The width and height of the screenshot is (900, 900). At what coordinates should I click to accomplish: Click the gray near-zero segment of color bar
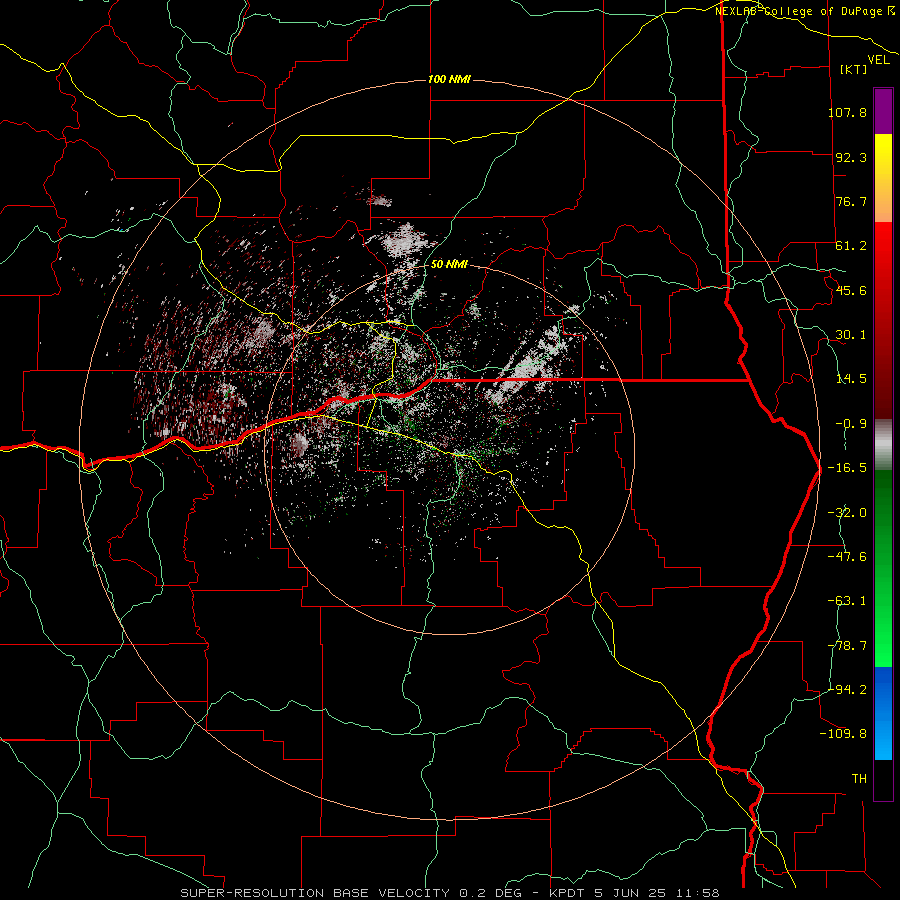tap(883, 445)
